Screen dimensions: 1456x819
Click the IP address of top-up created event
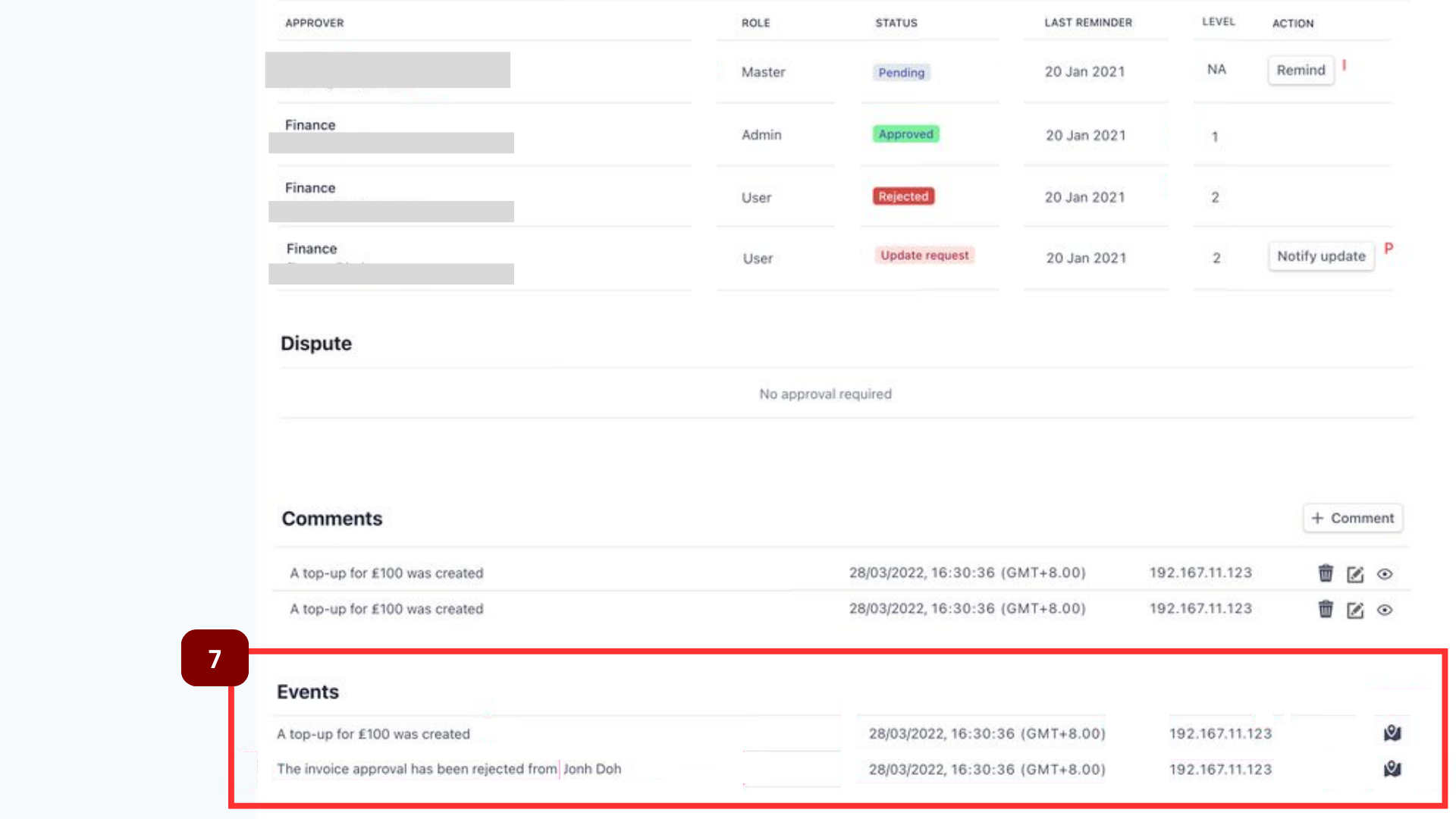click(1220, 734)
